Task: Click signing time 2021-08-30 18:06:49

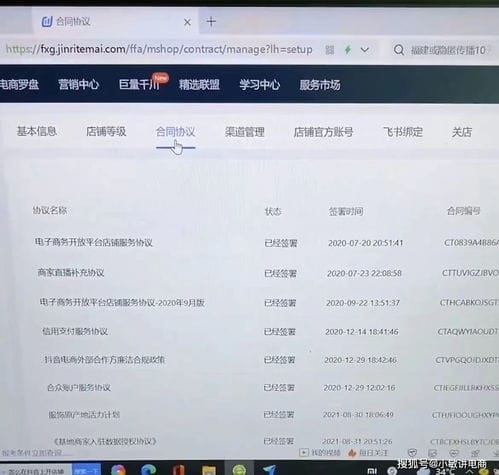Action: [x=358, y=415]
